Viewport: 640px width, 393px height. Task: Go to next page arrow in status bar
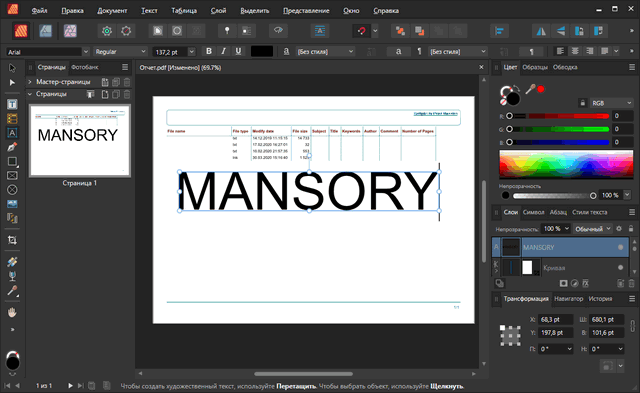pos(70,385)
